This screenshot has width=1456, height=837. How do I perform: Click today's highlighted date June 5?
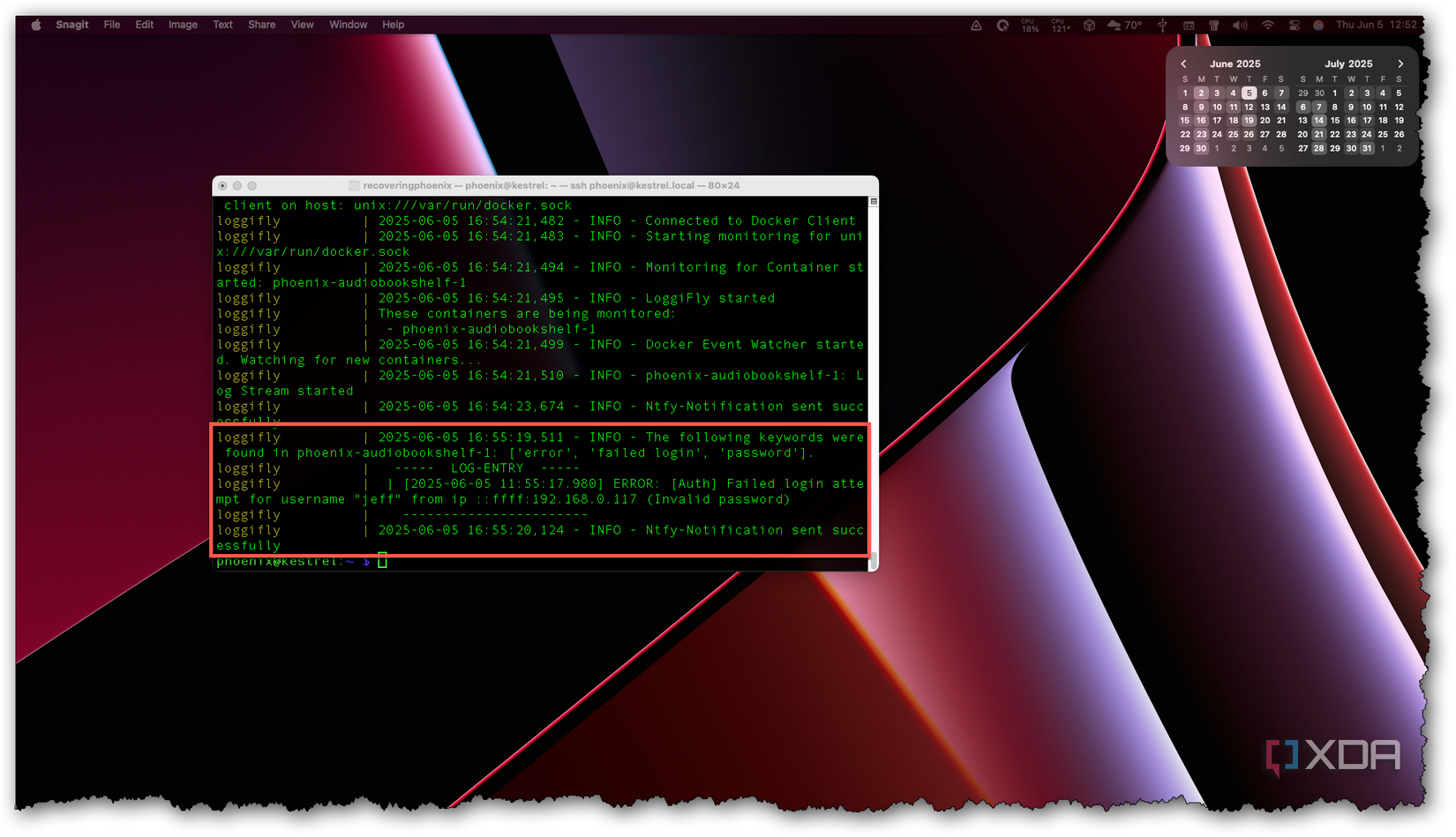click(1250, 93)
